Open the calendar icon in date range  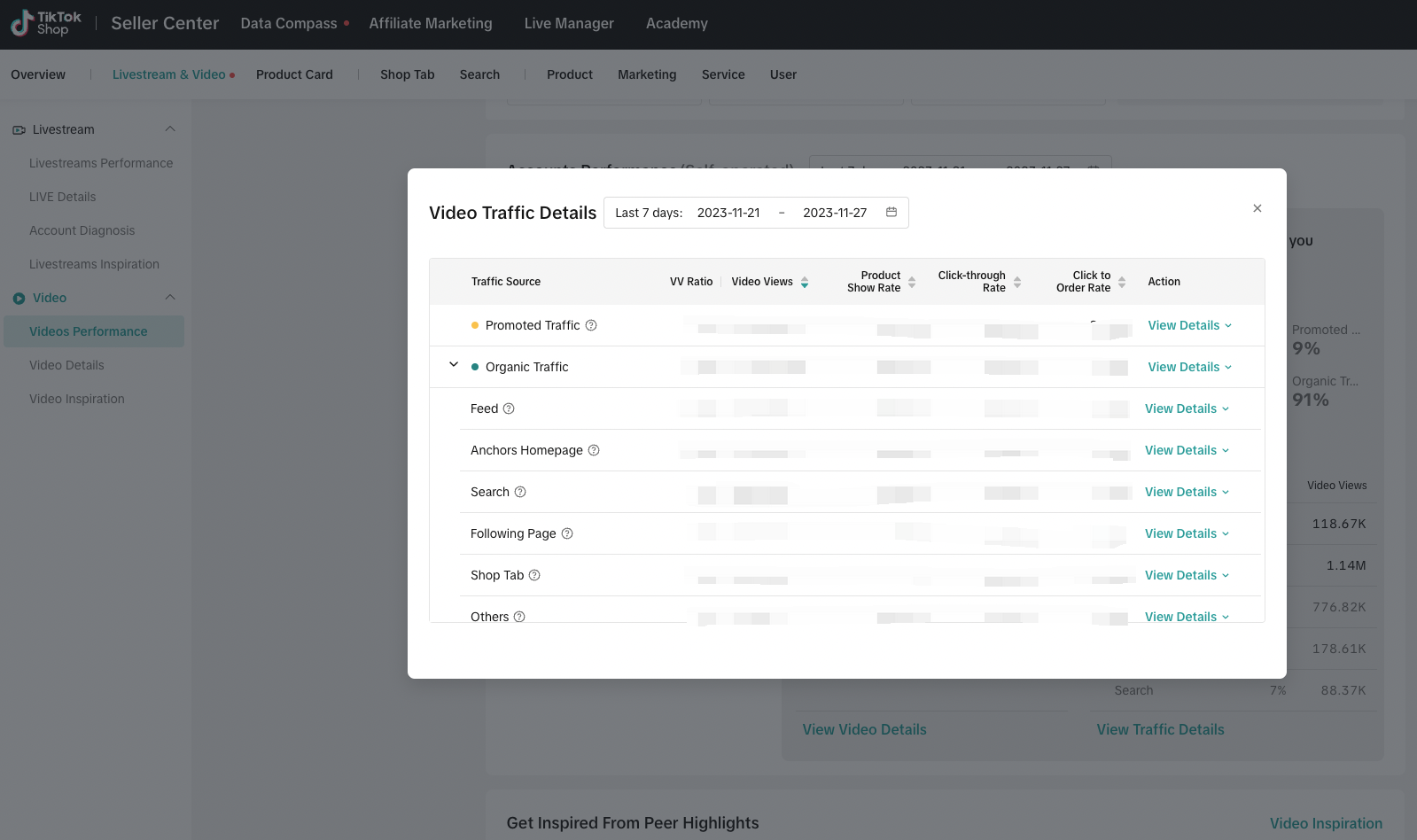click(x=891, y=213)
